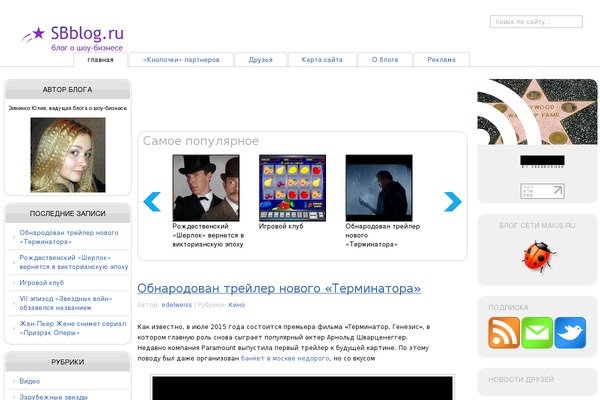Open main article title «Обнародован трейлер нового Терминатора»
600x400 pixels.
tap(279, 288)
